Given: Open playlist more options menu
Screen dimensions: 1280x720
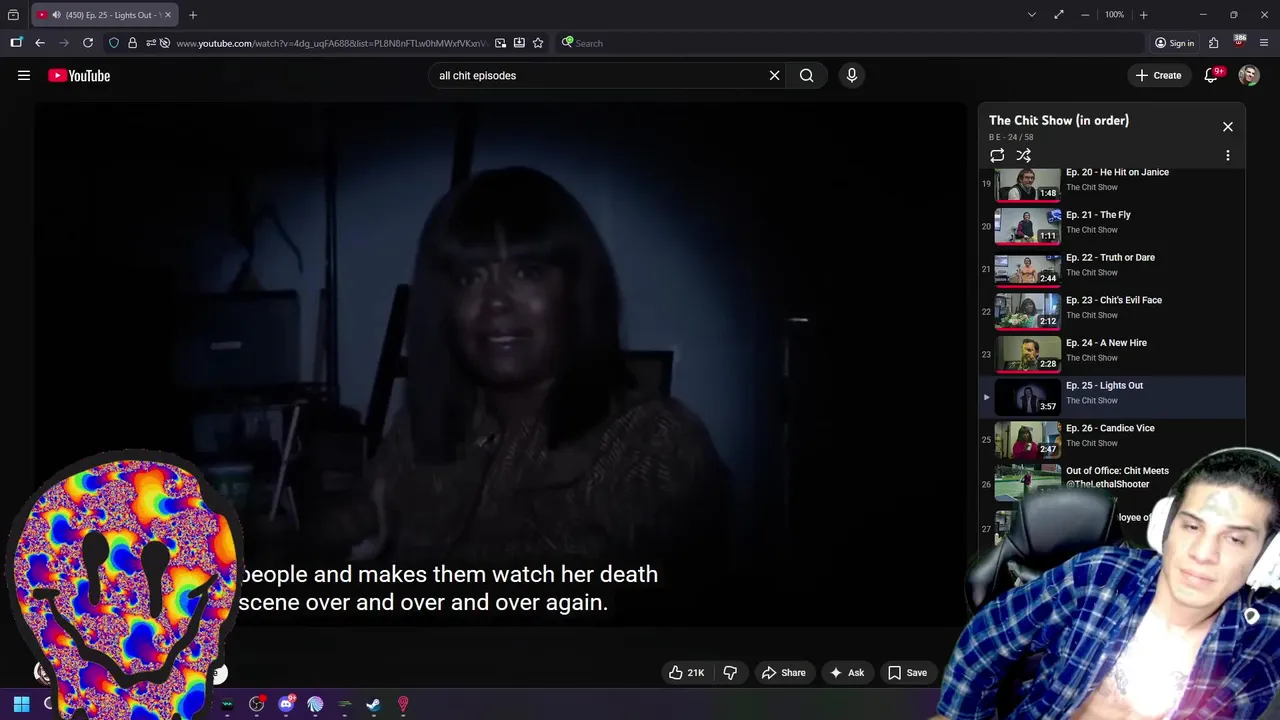Looking at the screenshot, I should [1228, 155].
